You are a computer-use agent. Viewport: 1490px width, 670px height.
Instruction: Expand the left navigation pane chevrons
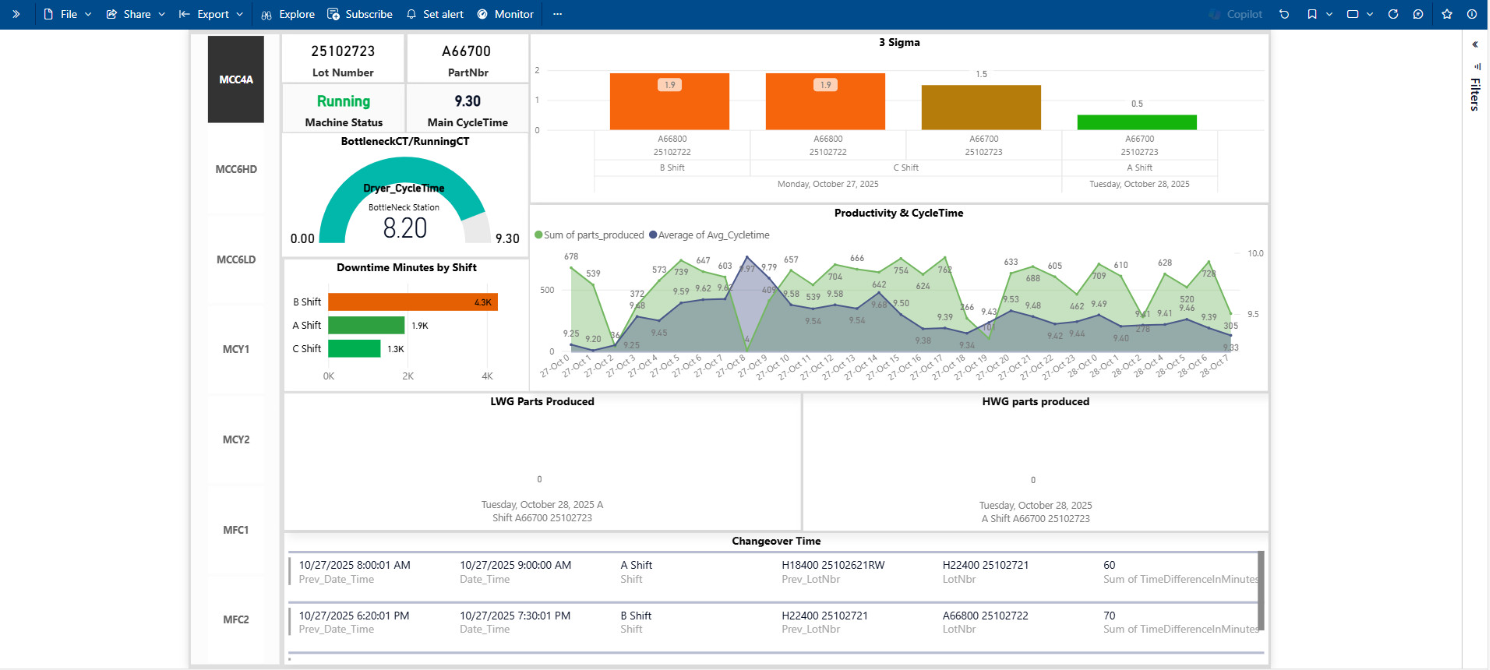(15, 14)
